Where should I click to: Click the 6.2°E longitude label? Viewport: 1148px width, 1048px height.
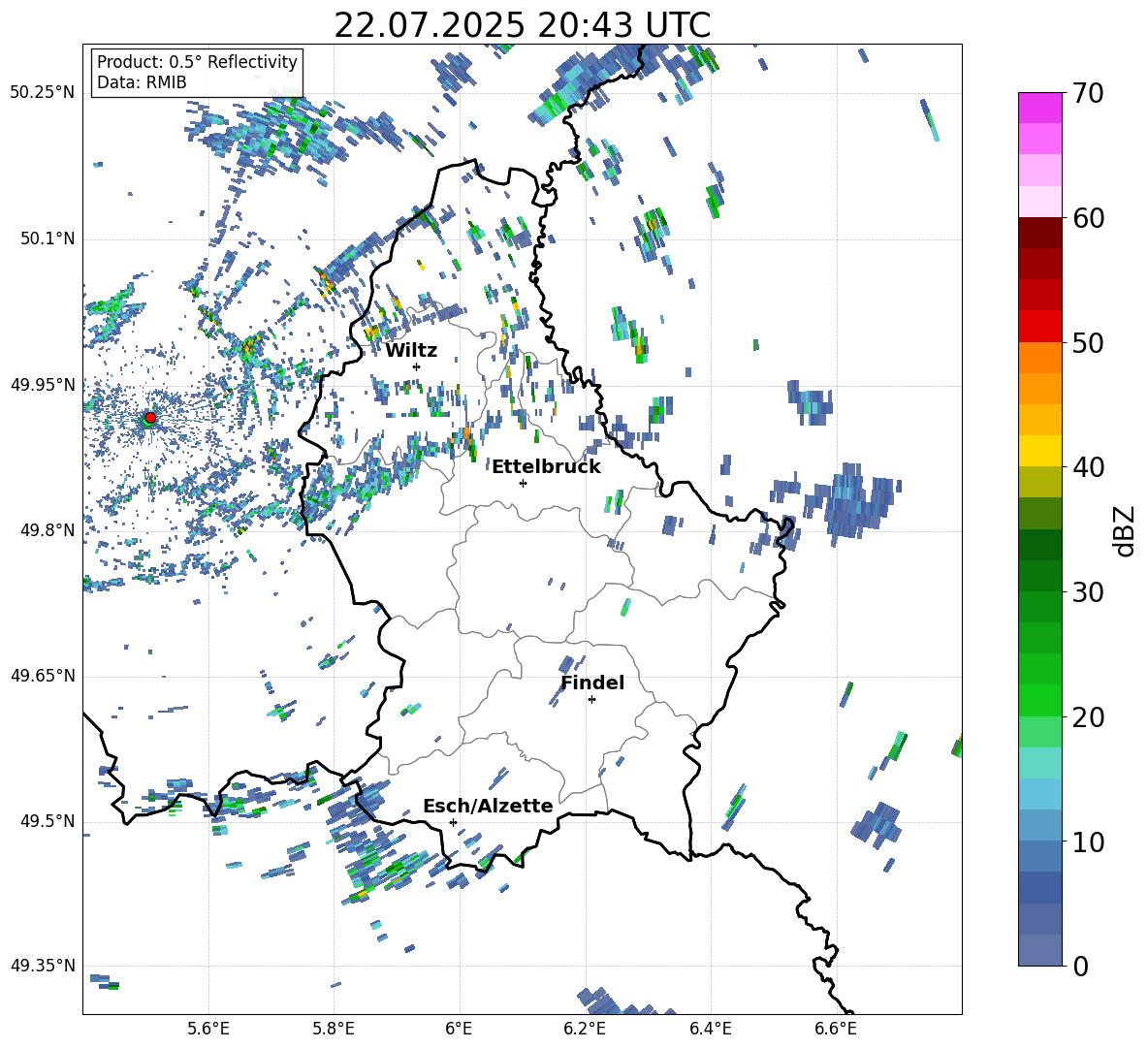[x=585, y=1030]
